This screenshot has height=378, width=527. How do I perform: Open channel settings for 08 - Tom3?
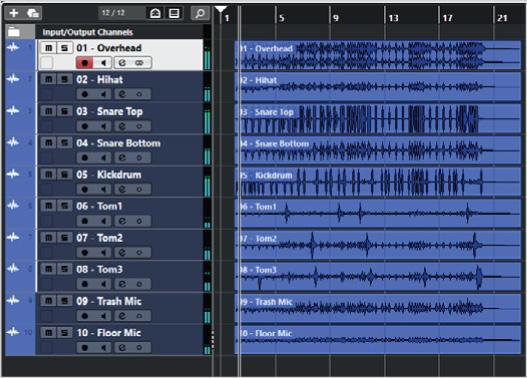point(122,284)
